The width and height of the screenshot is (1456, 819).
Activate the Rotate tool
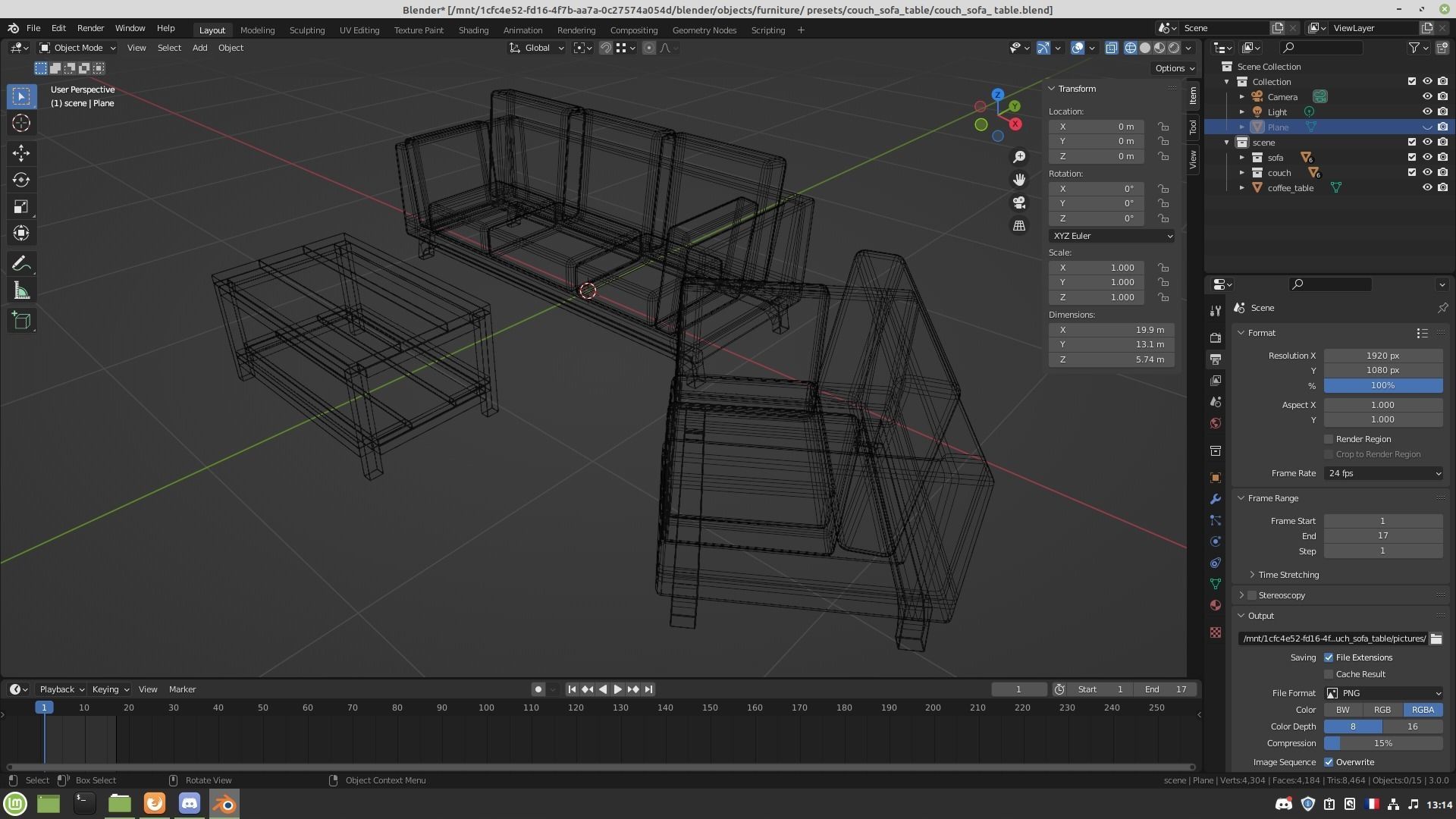[x=21, y=180]
